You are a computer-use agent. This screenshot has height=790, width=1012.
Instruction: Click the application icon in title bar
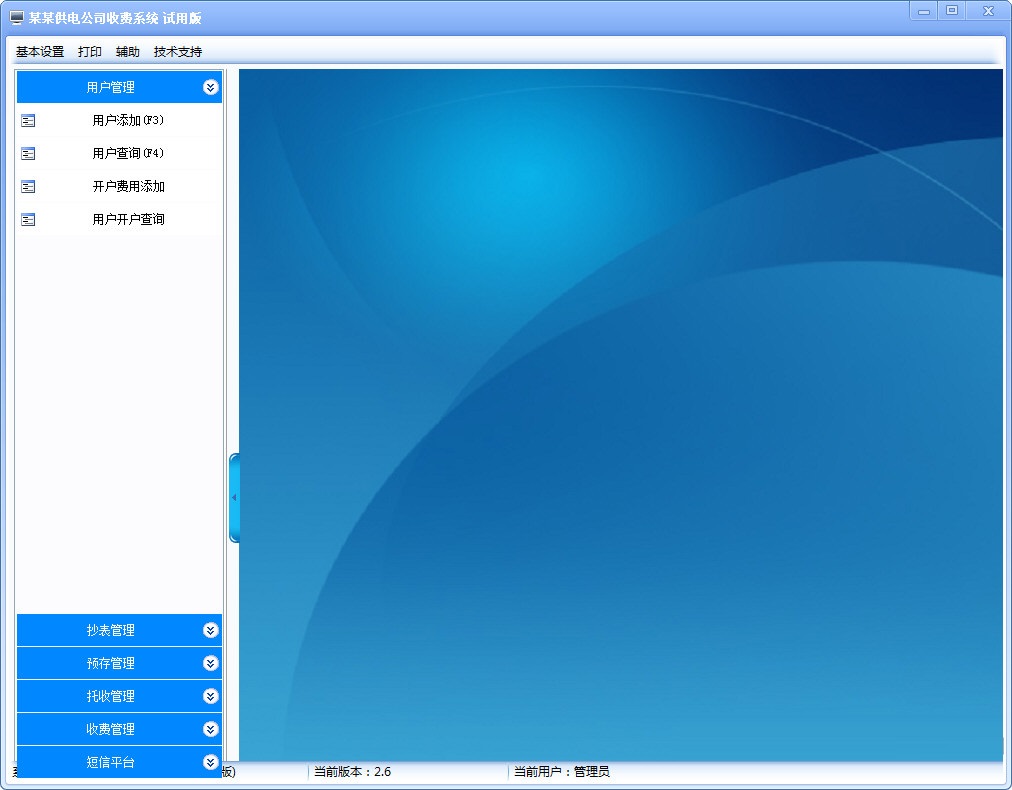coord(16,18)
